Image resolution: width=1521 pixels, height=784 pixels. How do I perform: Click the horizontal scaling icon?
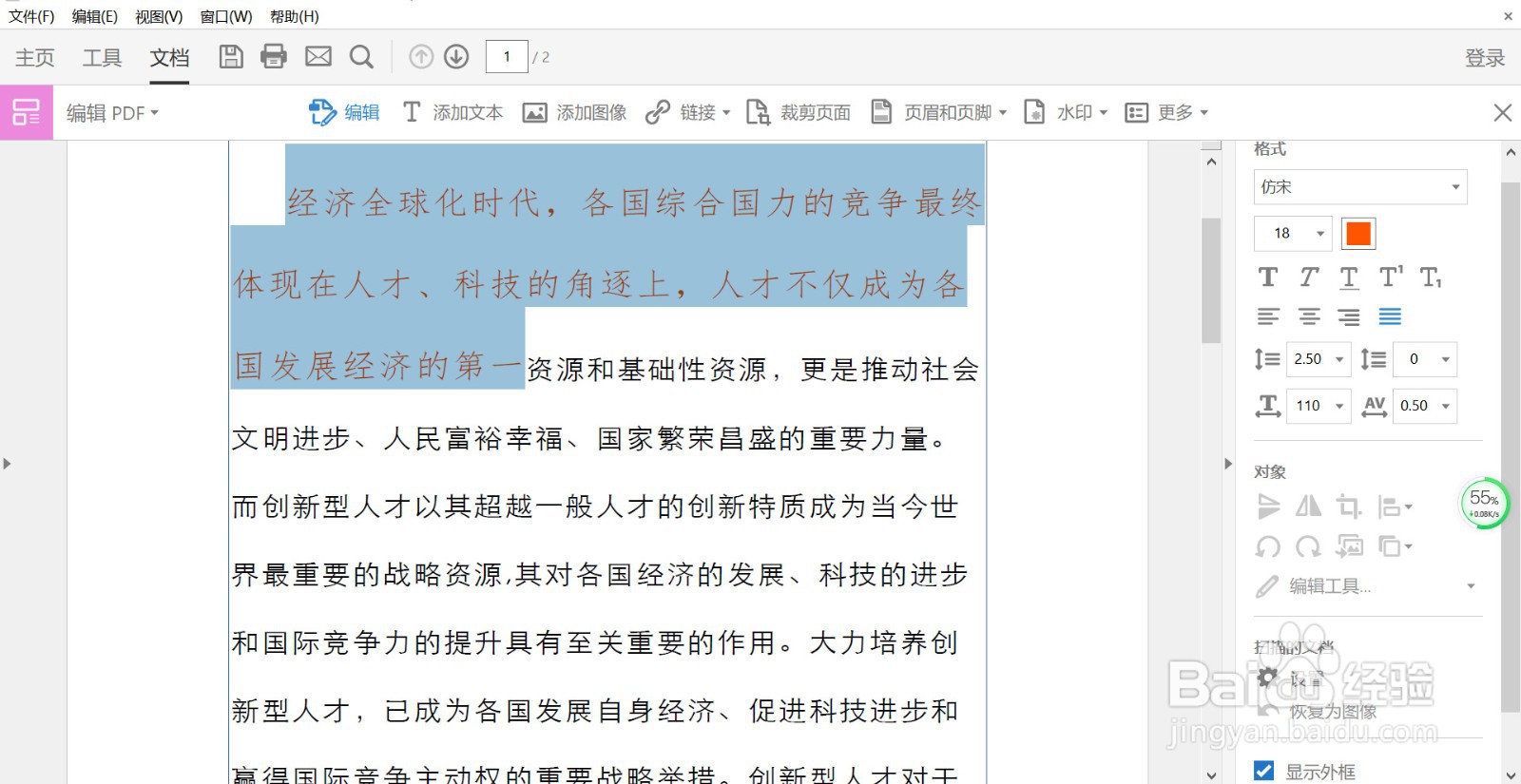tap(1268, 406)
